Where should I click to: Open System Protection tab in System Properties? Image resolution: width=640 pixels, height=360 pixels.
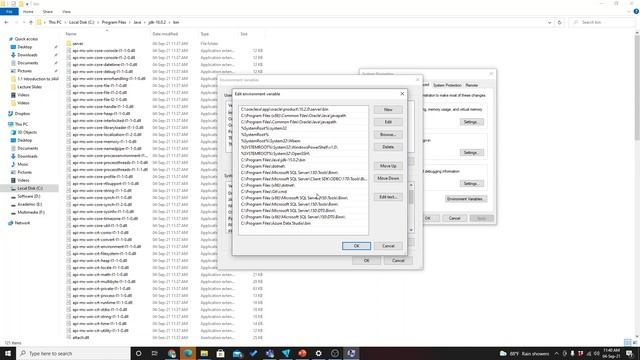[x=447, y=85]
